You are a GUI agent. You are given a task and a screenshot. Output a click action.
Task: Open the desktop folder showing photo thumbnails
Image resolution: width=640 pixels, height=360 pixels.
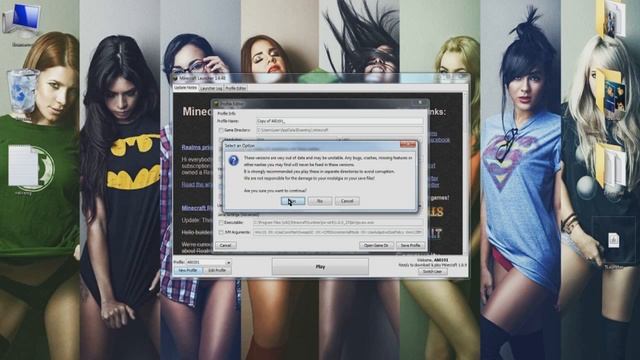(611, 94)
